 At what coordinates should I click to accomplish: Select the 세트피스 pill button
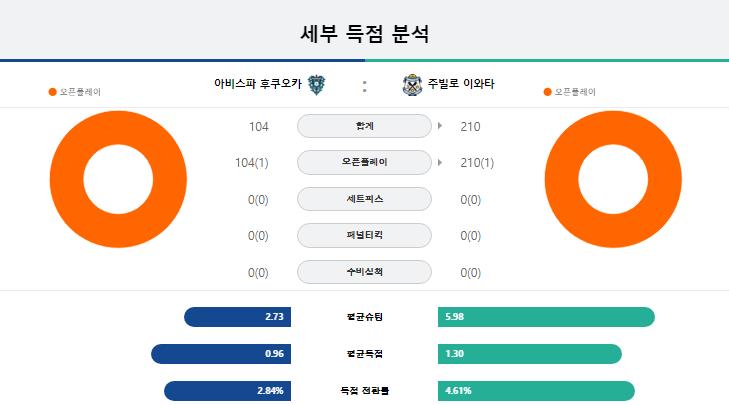364,199
